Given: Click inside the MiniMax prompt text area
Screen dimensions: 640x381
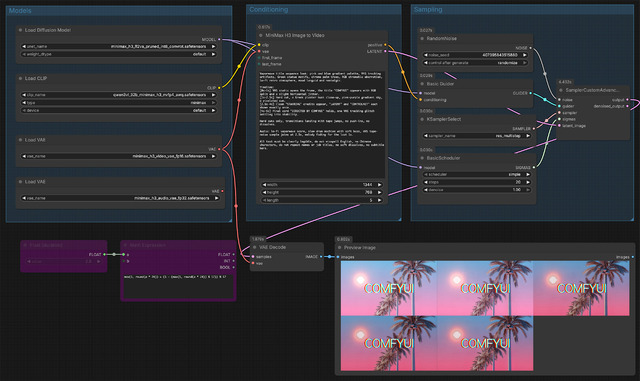Looking at the screenshot, I should coord(322,124).
